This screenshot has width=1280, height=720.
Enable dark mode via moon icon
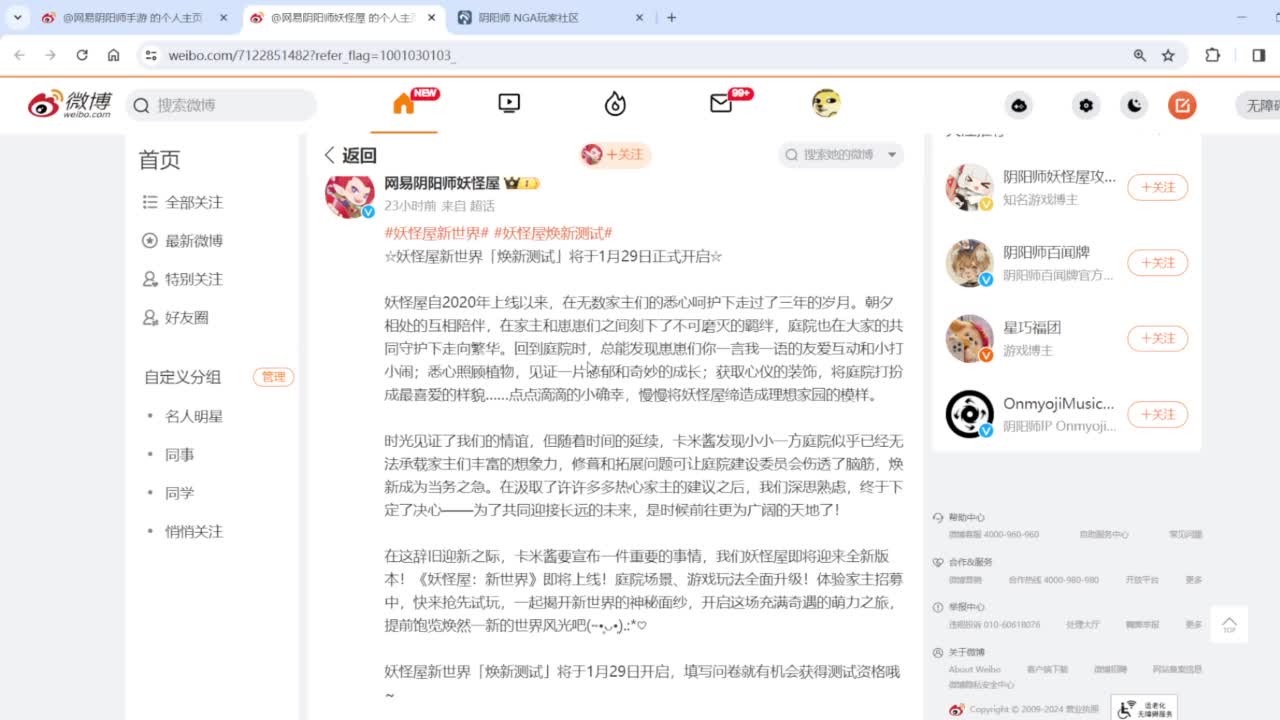[1134, 104]
